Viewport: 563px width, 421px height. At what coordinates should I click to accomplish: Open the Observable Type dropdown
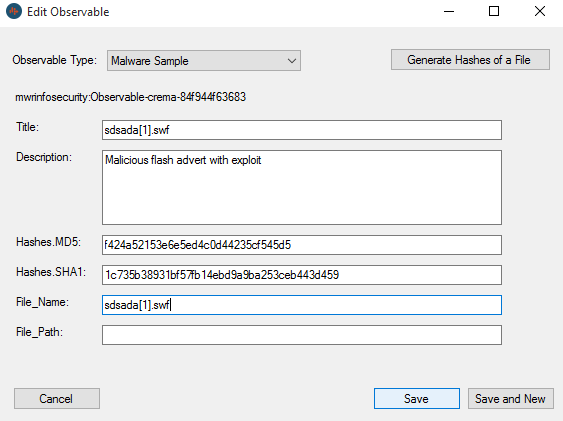pyautogui.click(x=204, y=61)
